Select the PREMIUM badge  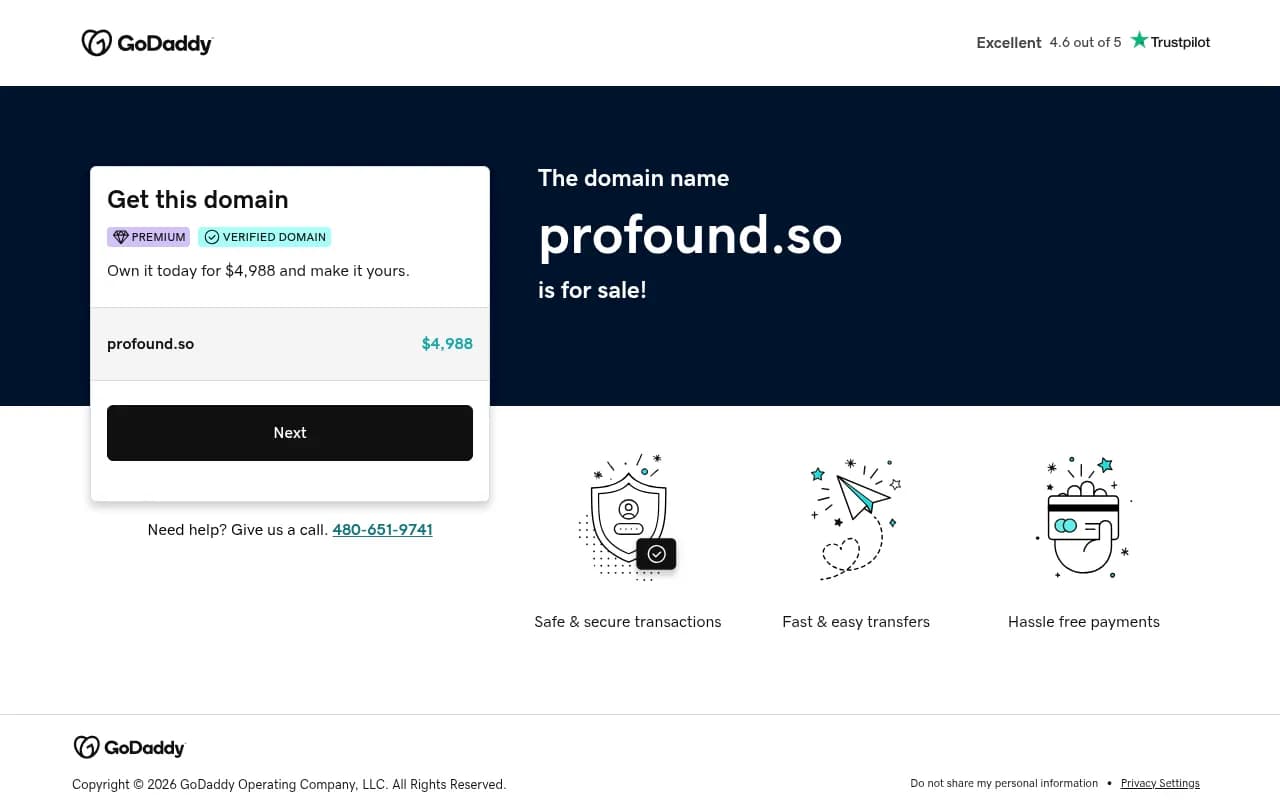tap(148, 236)
